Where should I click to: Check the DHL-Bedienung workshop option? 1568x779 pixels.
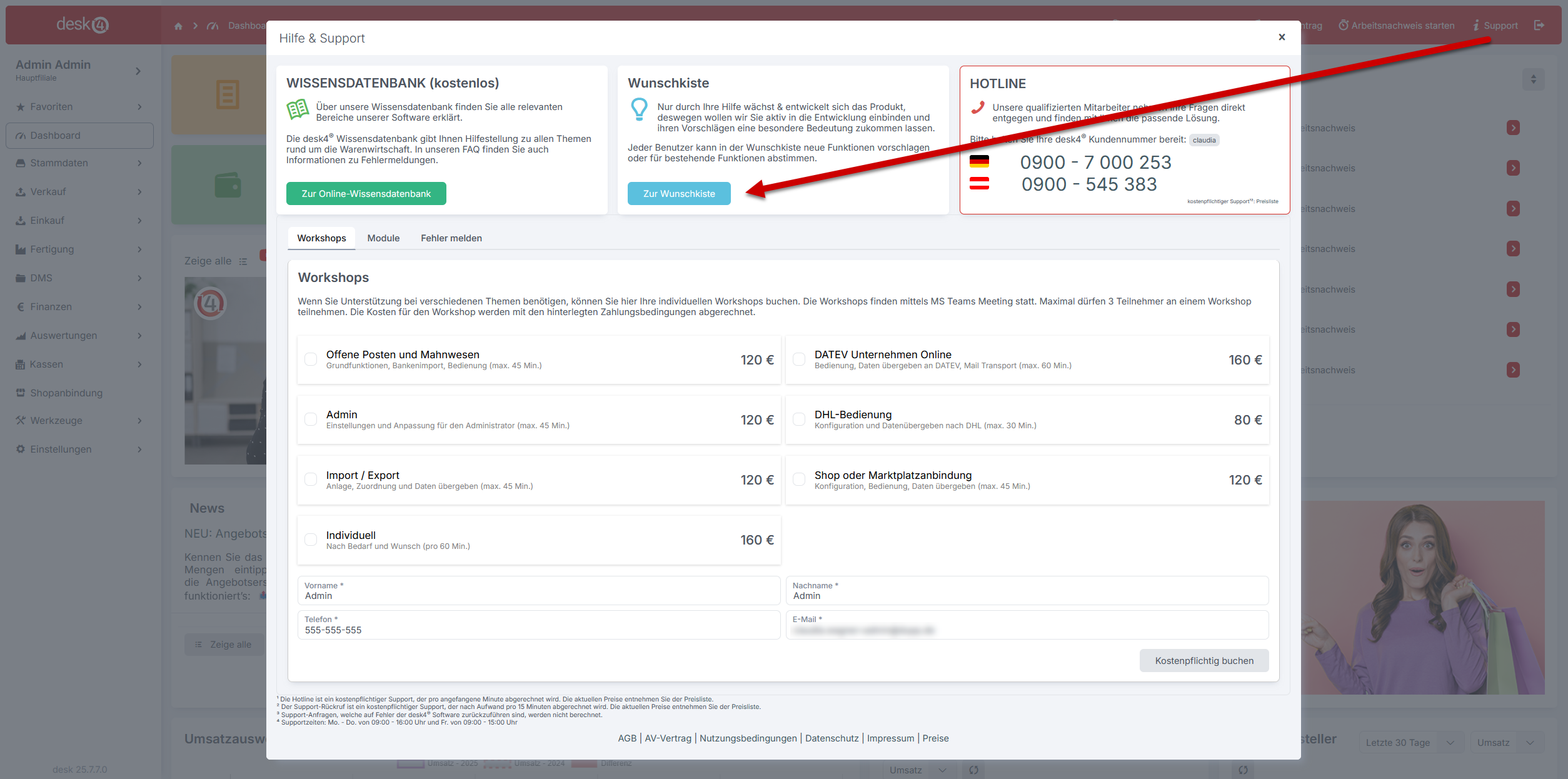799,420
